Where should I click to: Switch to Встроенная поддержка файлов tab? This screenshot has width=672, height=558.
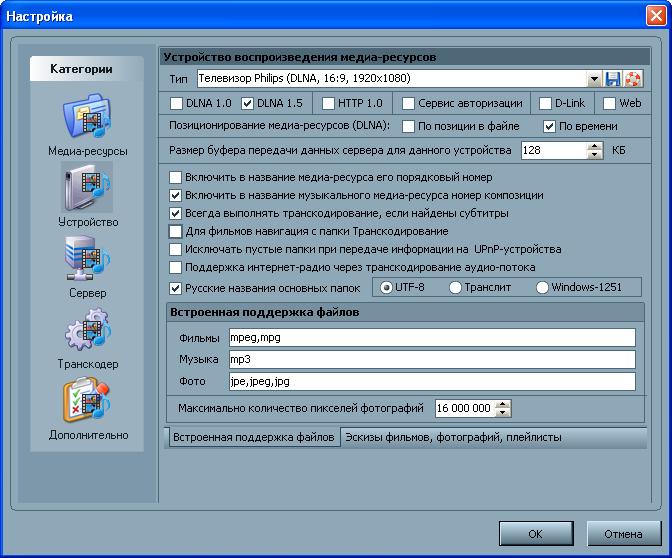click(x=253, y=438)
